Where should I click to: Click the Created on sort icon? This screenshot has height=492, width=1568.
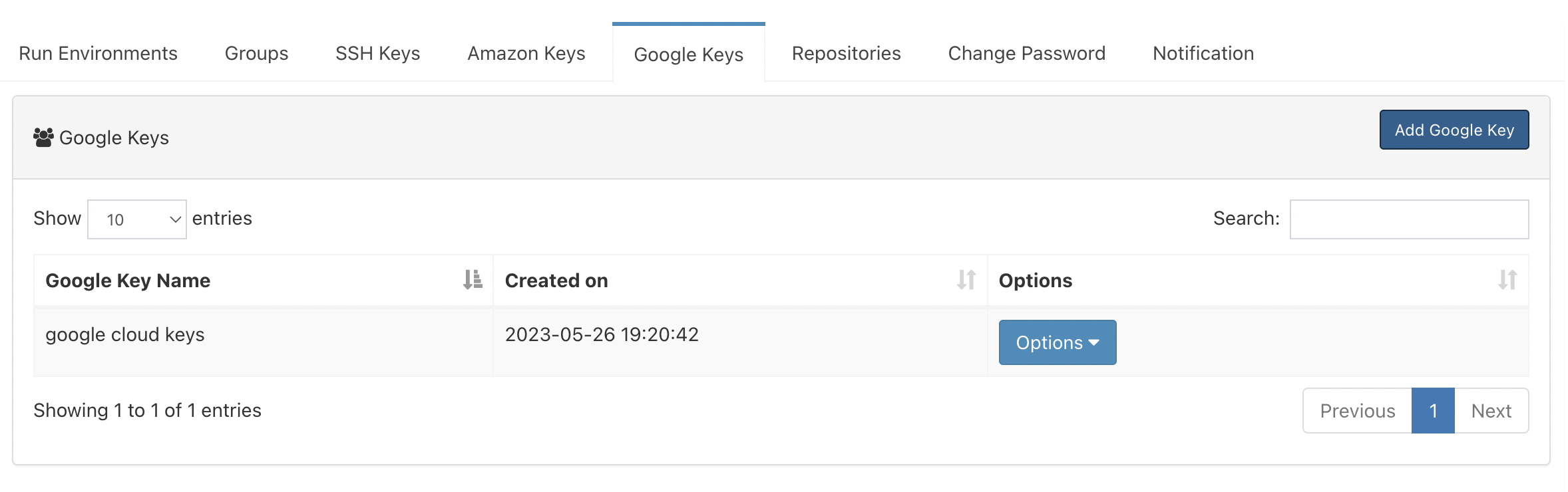point(966,280)
